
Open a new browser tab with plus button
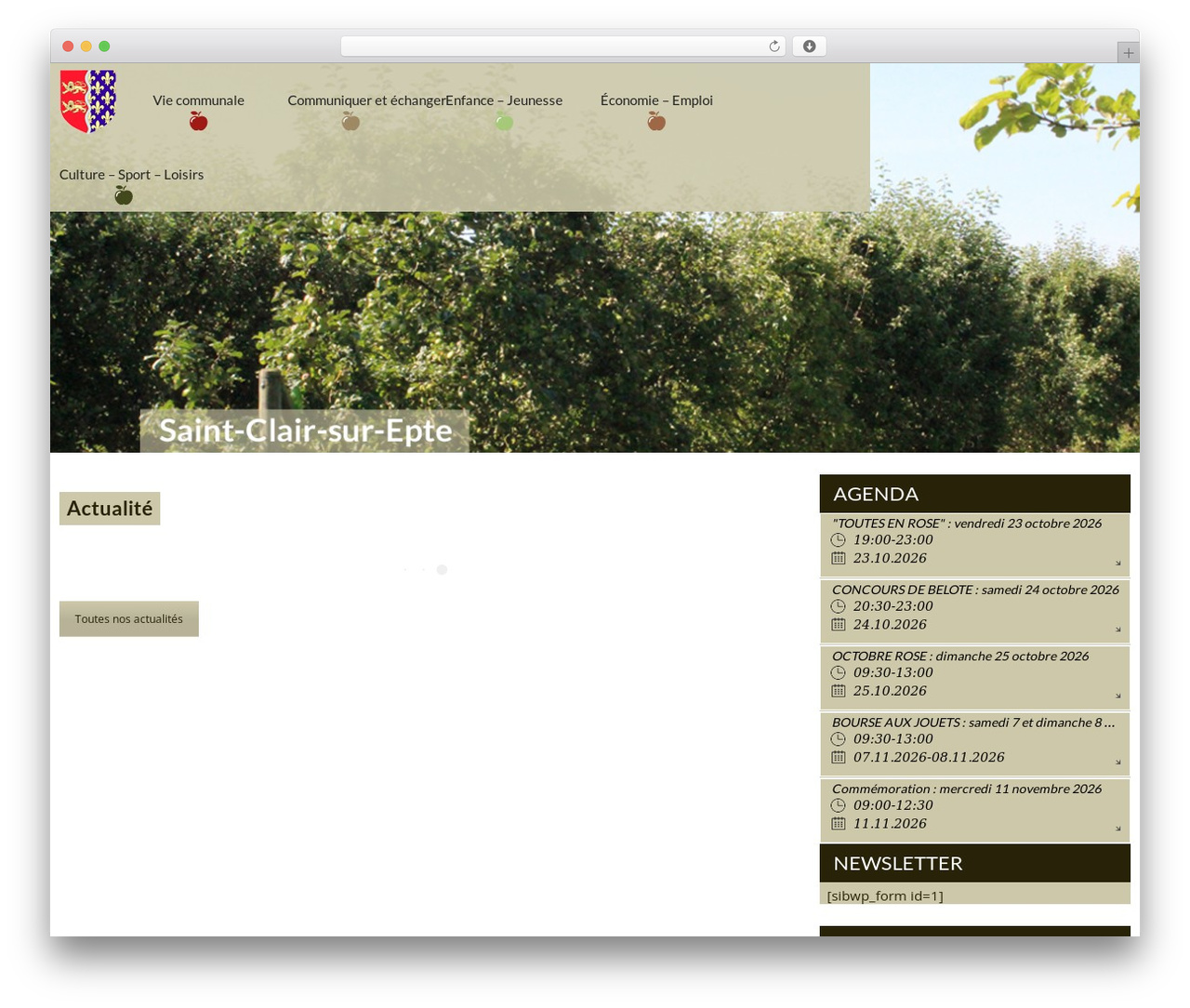point(1128,53)
